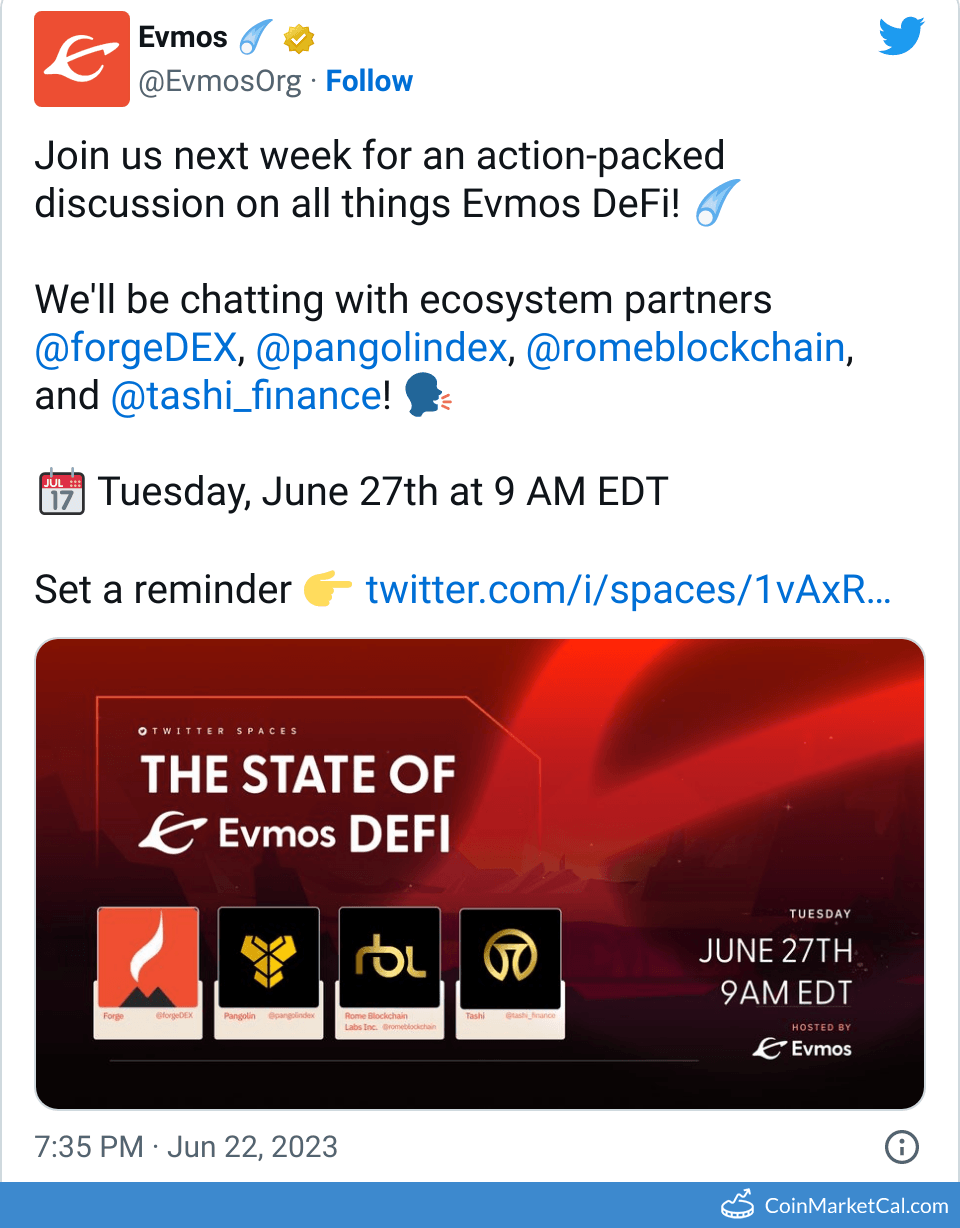Open the @forgeDEX mention
The height and width of the screenshot is (1228, 960).
pyautogui.click(x=136, y=348)
